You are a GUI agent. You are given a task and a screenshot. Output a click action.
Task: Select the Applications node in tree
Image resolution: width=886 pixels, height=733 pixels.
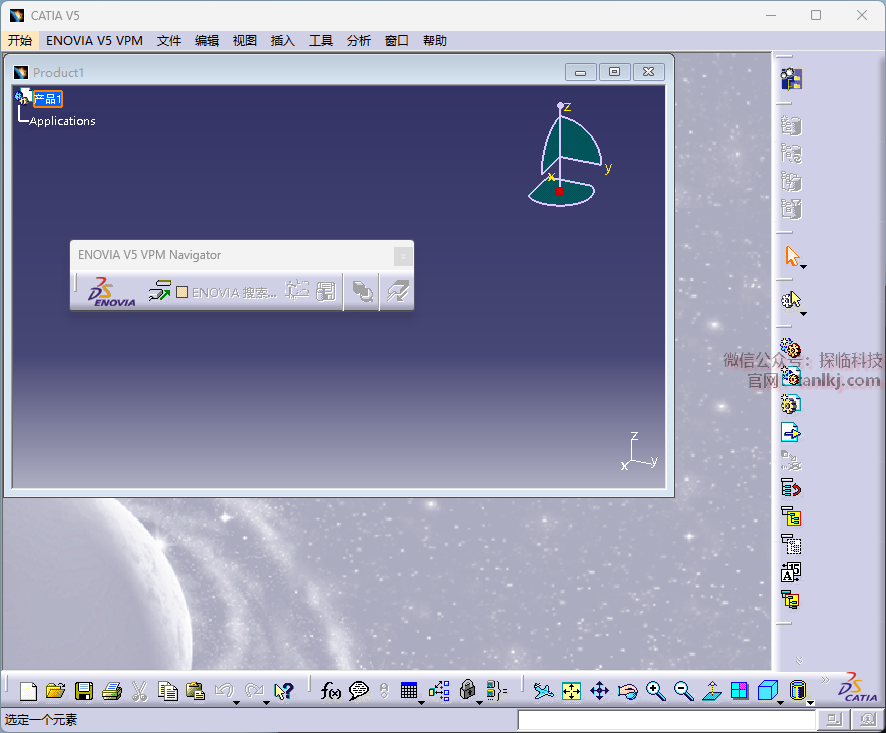pos(62,121)
